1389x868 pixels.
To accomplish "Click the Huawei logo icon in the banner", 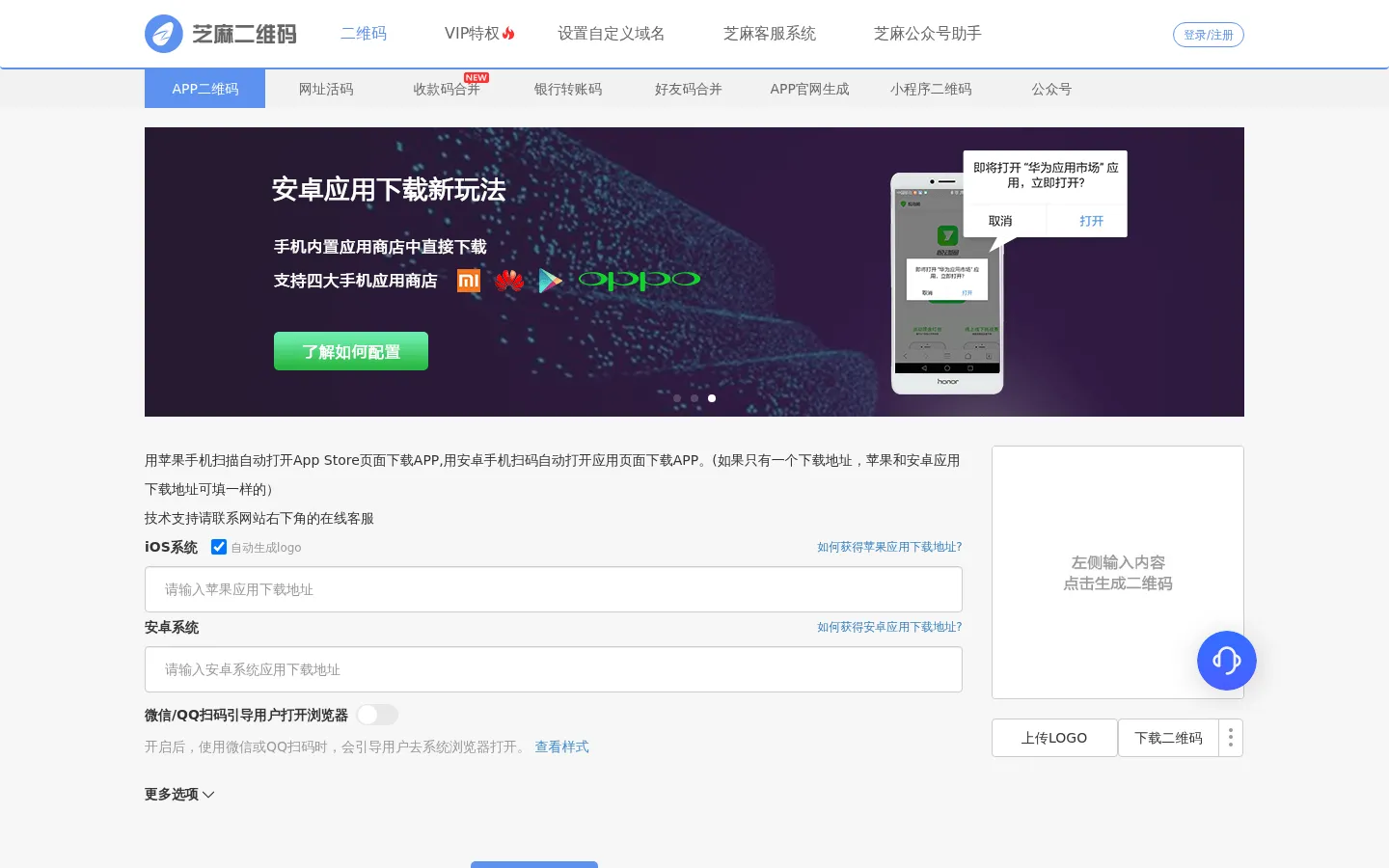I will (x=509, y=281).
